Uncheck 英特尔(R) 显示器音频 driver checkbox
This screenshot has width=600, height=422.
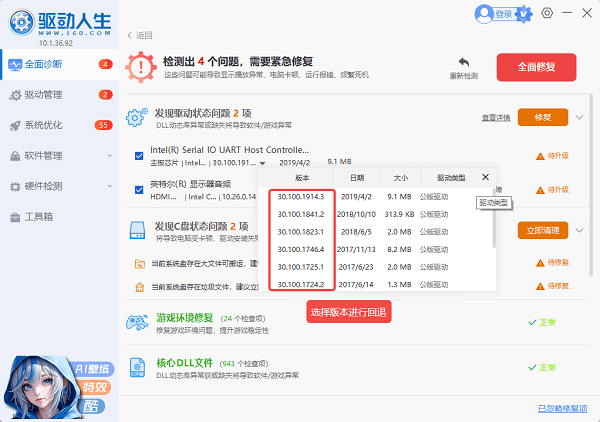tap(139, 188)
